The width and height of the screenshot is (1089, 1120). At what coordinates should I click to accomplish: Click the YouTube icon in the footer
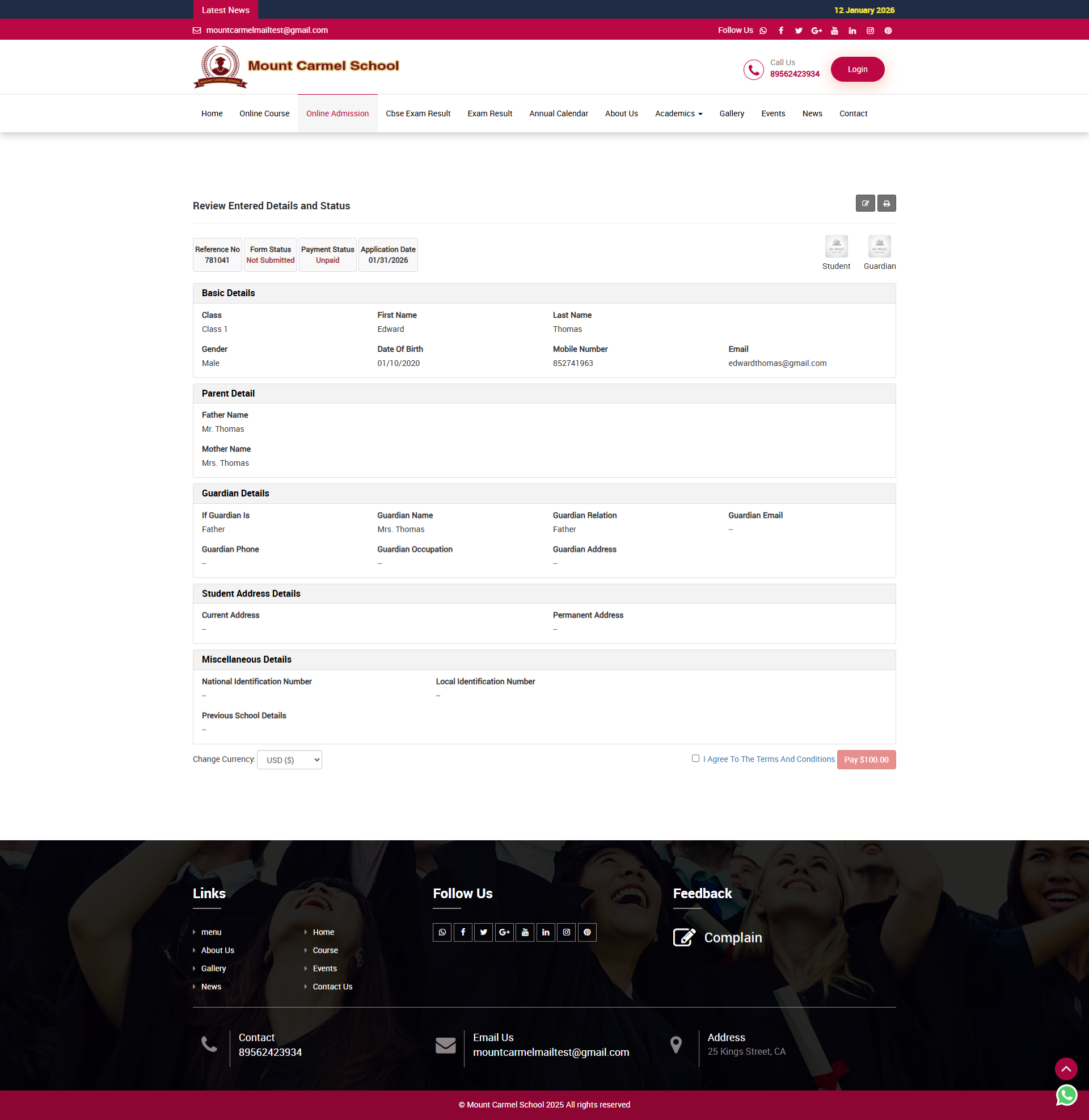[525, 932]
